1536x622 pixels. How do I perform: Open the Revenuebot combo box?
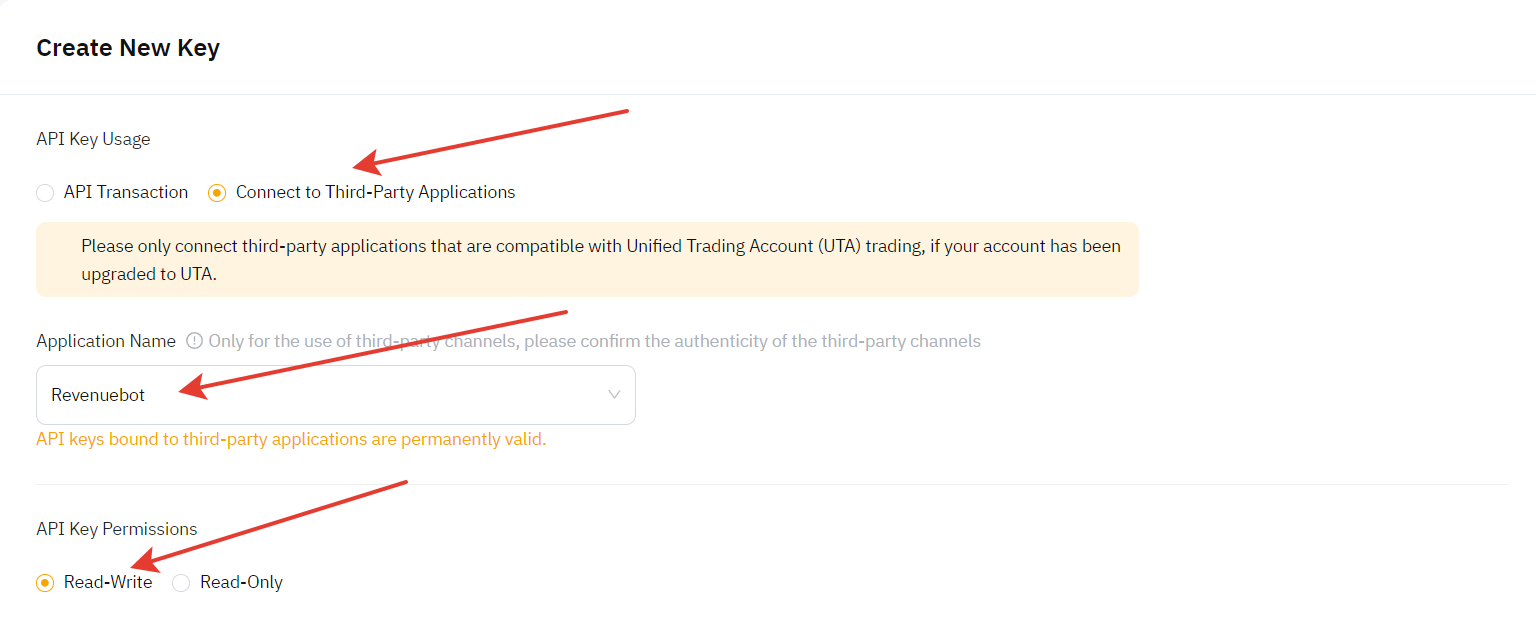click(336, 395)
